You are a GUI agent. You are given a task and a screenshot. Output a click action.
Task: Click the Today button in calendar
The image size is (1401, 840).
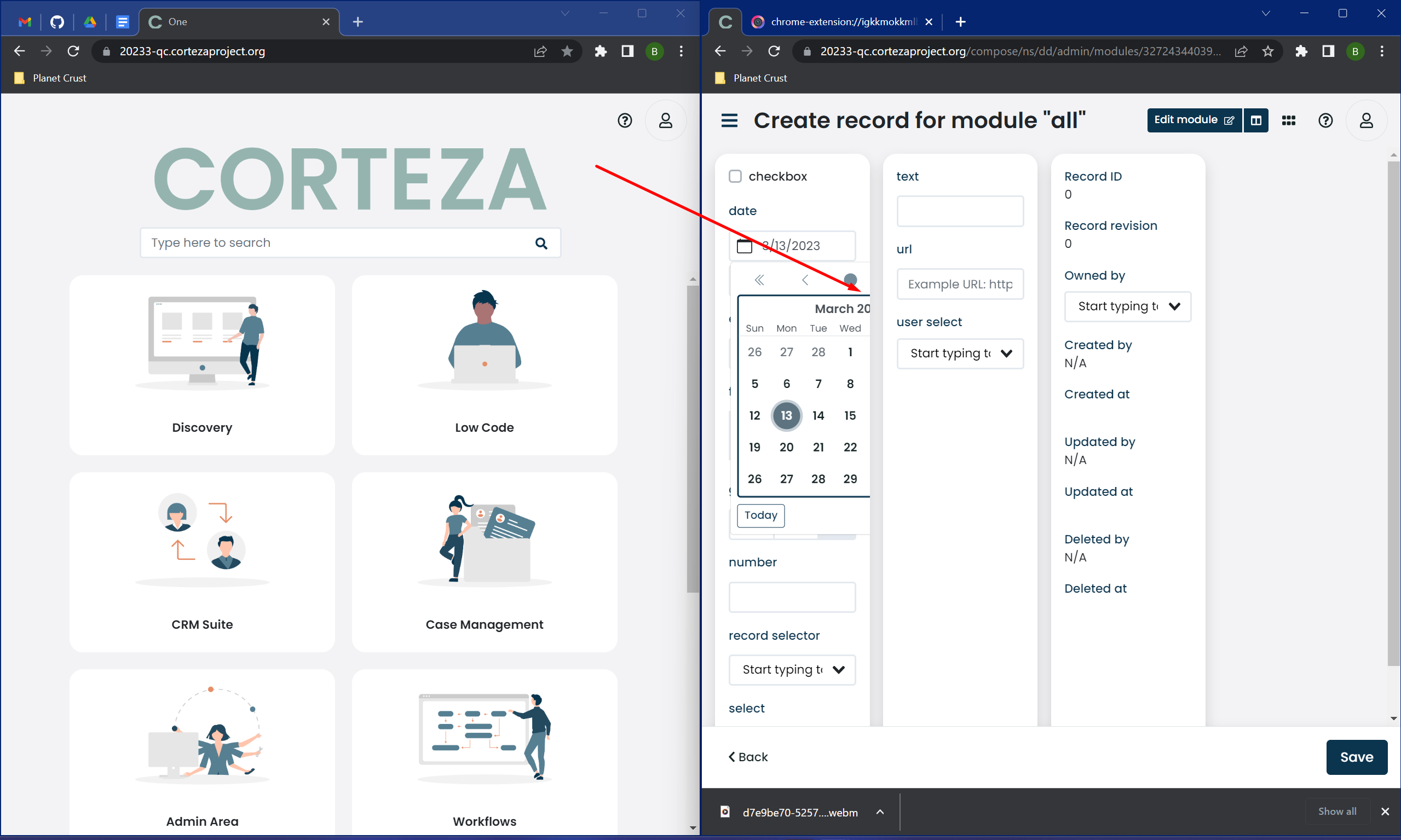point(760,515)
